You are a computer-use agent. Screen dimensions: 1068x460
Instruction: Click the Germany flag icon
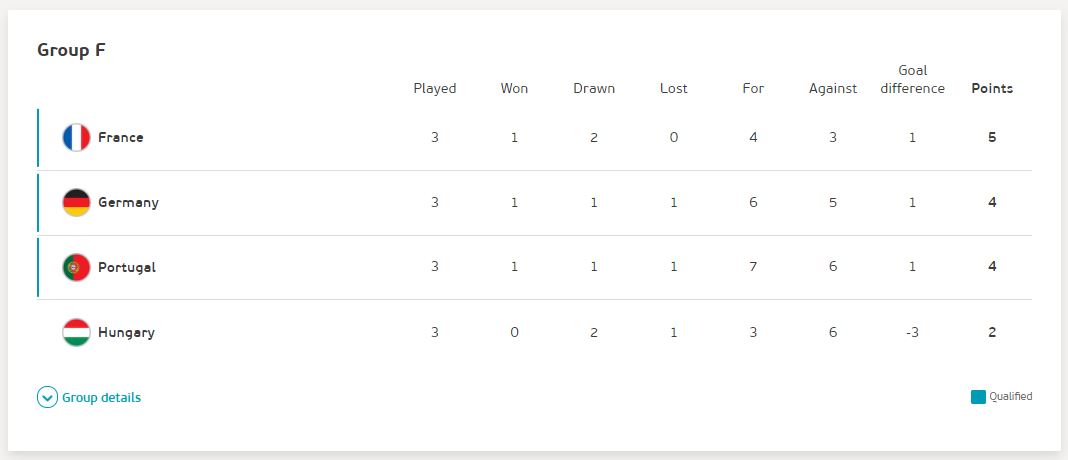[x=76, y=202]
